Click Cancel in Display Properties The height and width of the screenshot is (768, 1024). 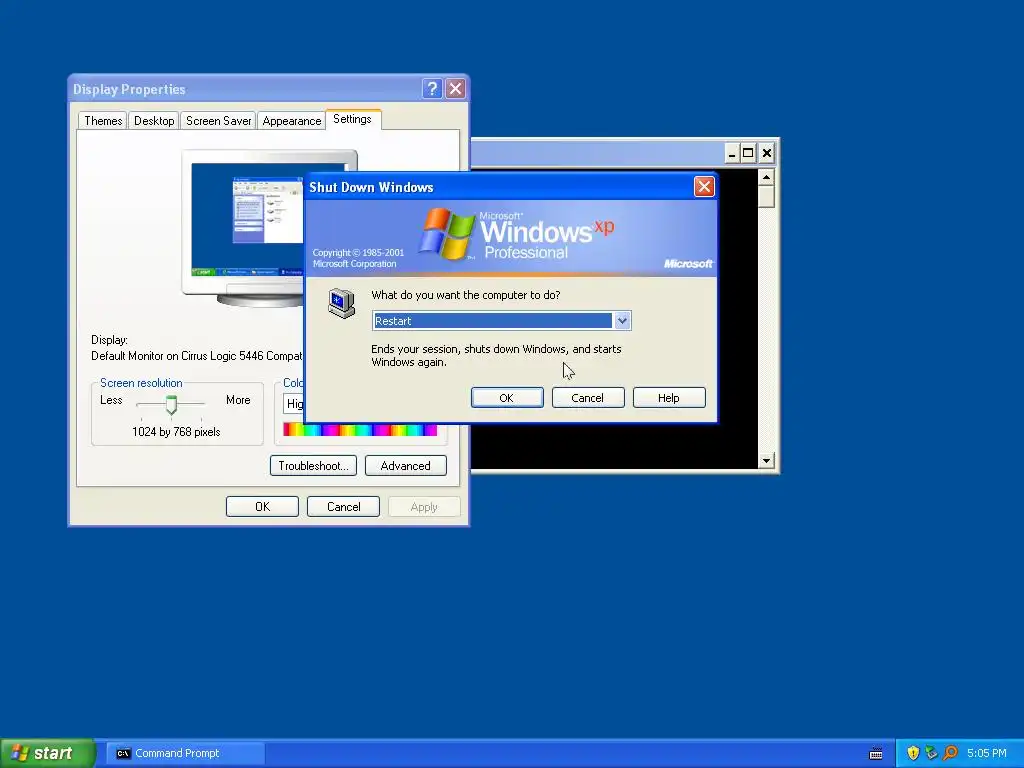click(x=344, y=507)
